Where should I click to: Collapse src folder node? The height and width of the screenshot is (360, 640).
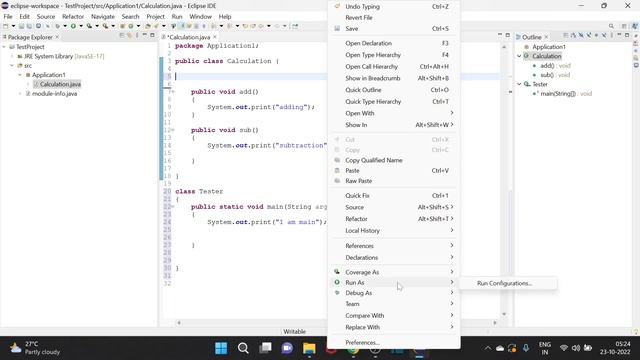tap(12, 65)
